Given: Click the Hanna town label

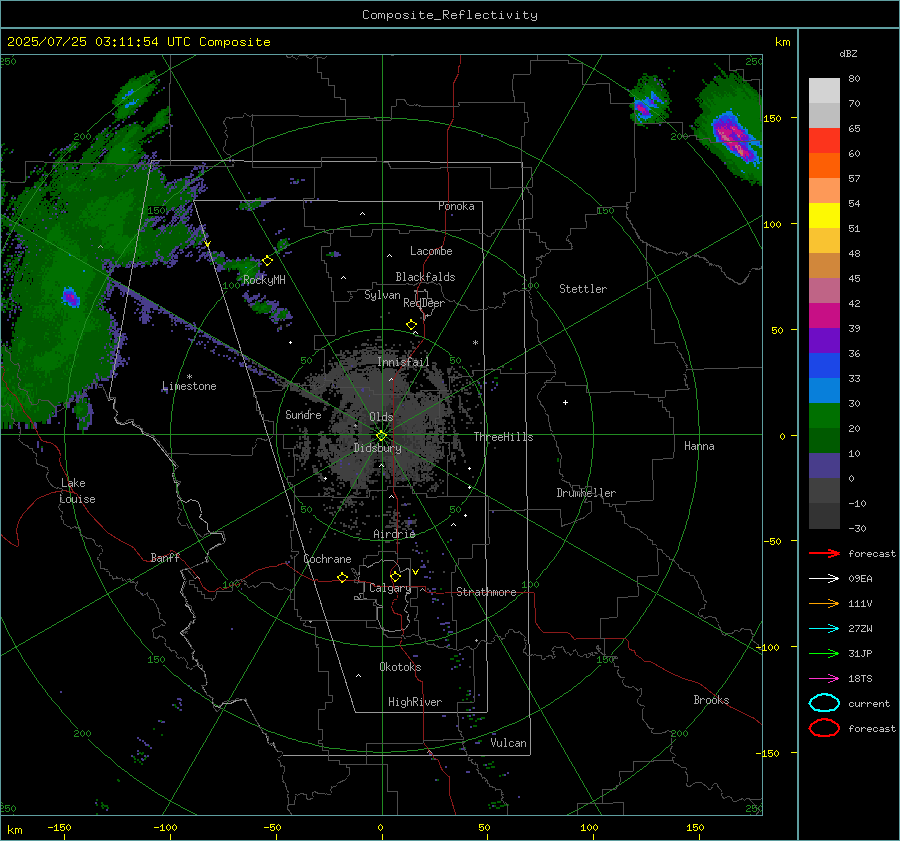Looking at the screenshot, I should click(x=699, y=446).
